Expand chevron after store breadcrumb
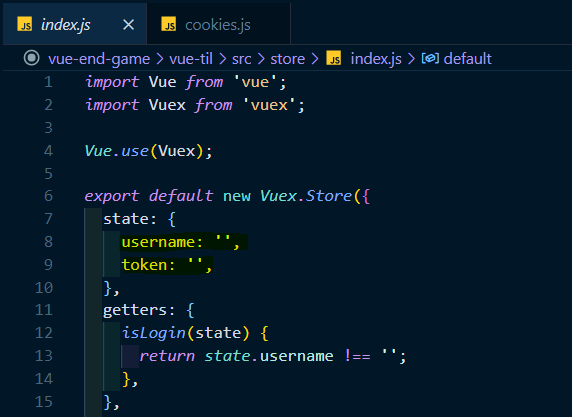 (x=315, y=59)
